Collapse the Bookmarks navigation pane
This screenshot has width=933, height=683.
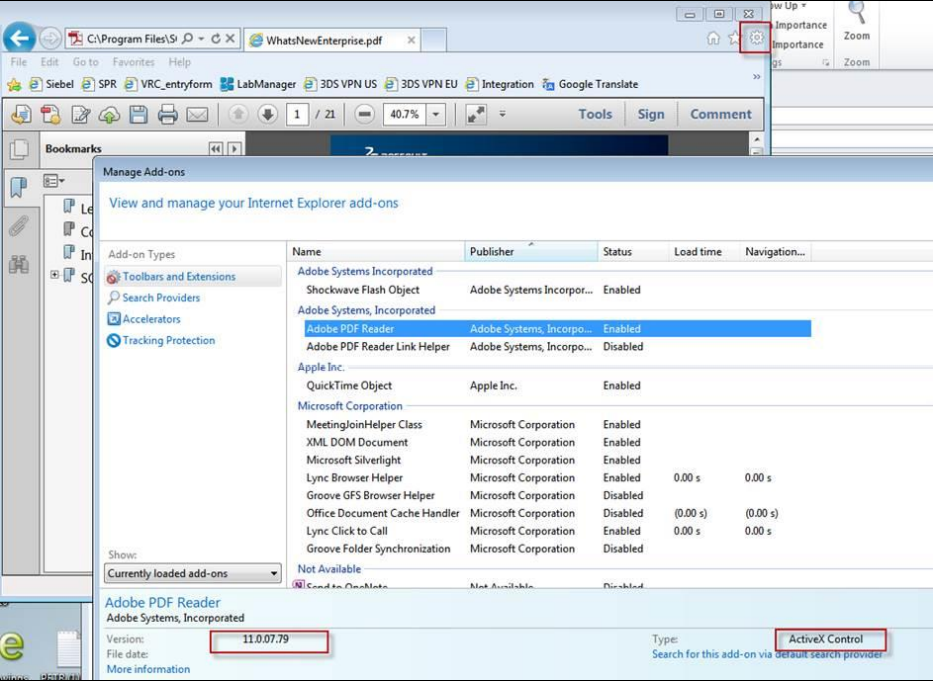[x=216, y=149]
